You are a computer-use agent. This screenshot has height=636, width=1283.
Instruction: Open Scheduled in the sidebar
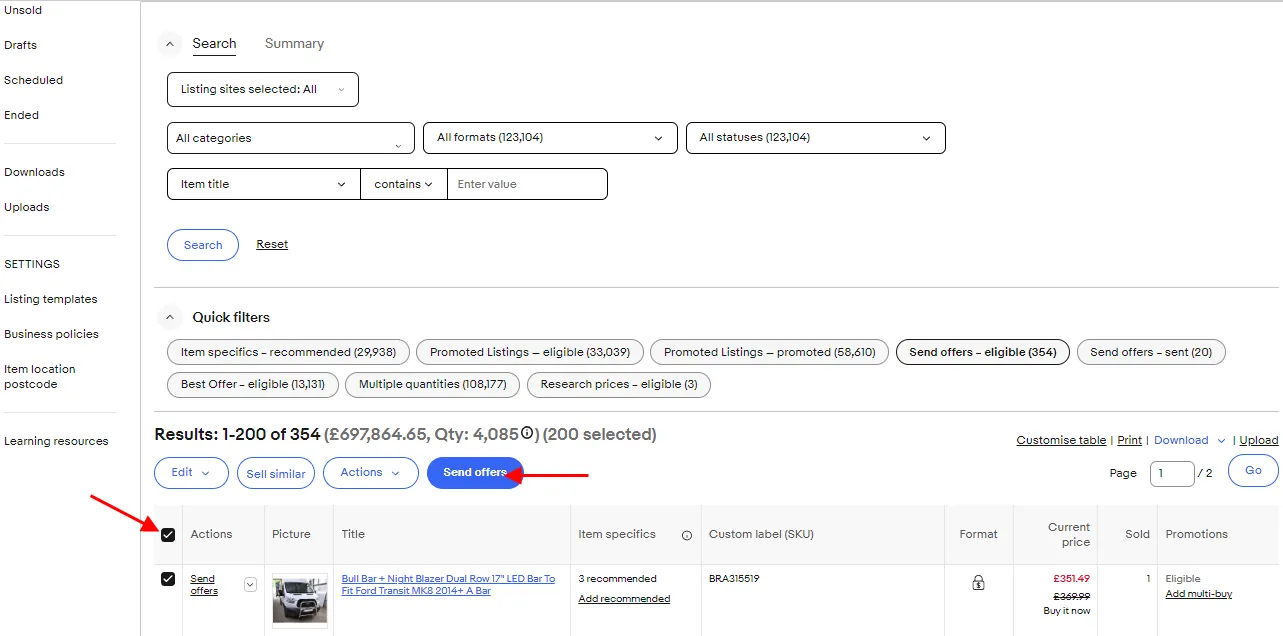(x=34, y=80)
